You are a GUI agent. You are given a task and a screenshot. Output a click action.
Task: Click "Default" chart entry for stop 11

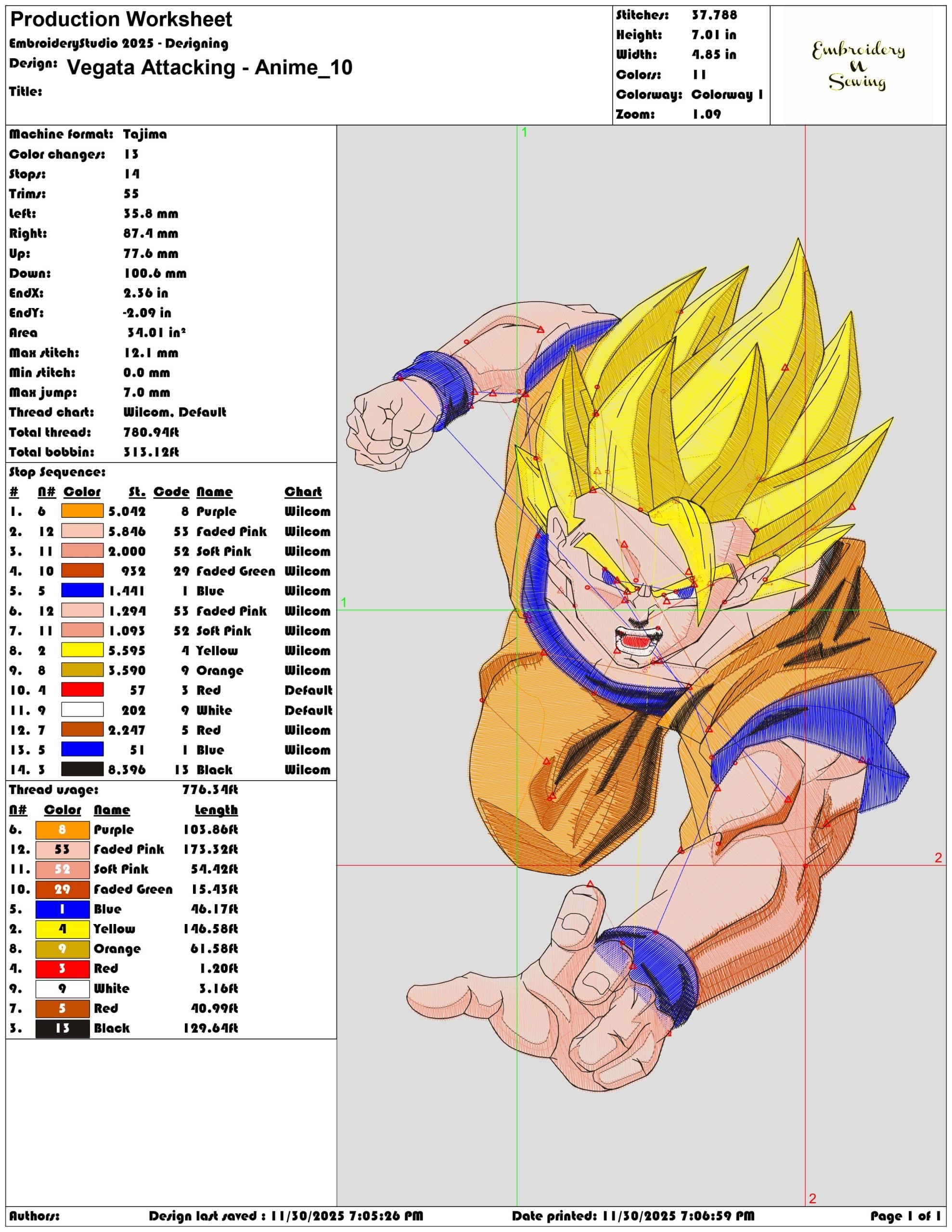point(308,710)
